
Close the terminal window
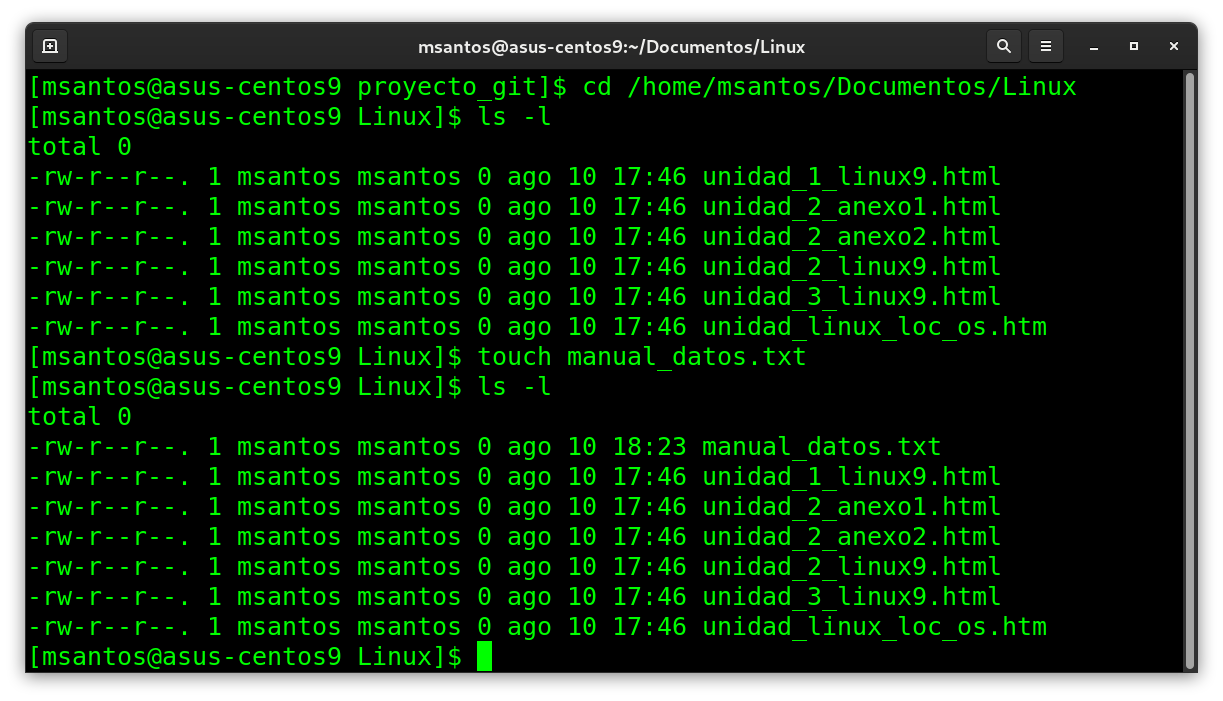pyautogui.click(x=1172, y=46)
